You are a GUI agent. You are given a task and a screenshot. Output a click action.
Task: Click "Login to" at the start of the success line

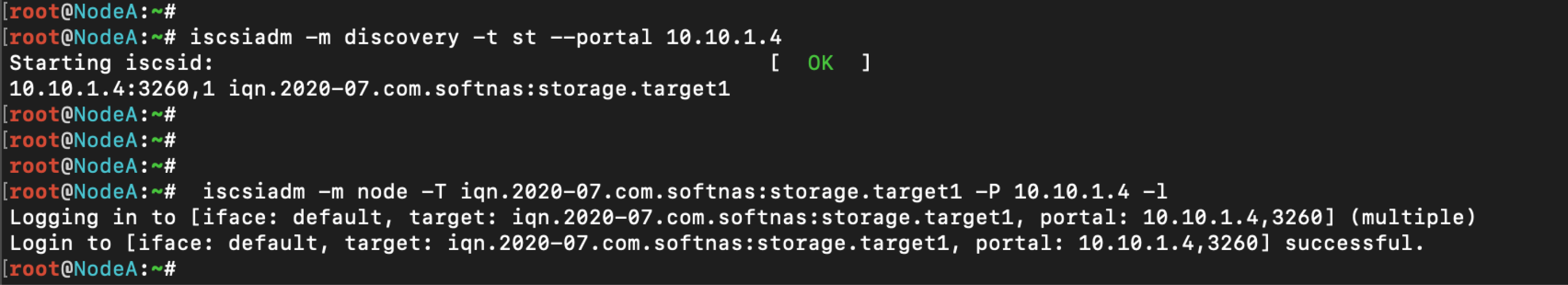pos(60,243)
